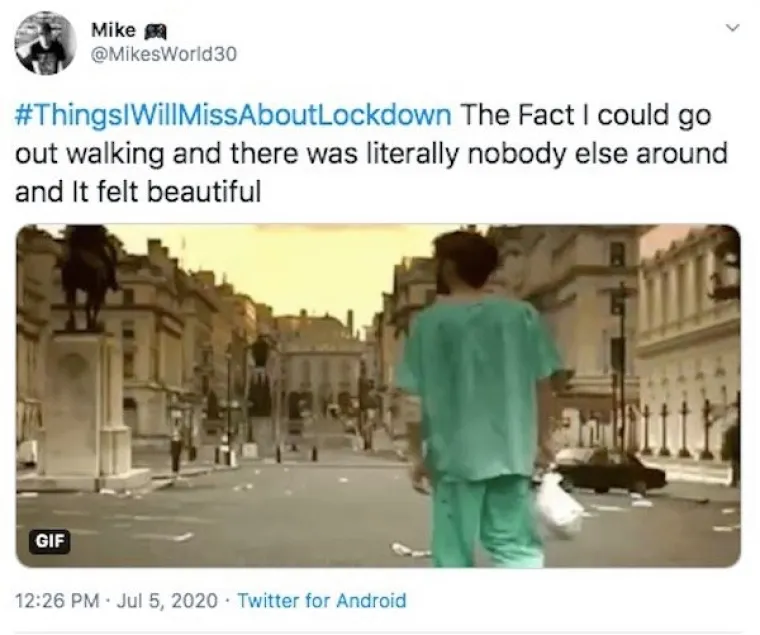Open the #ThingsIWillMissAboutLockdown hashtag
Image resolution: width=760 pixels, height=635 pixels.
[233, 115]
